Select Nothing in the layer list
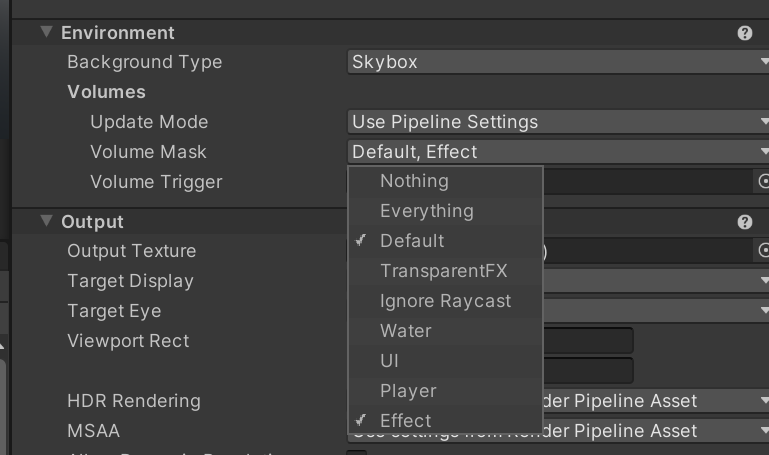The image size is (769, 455). coord(414,181)
